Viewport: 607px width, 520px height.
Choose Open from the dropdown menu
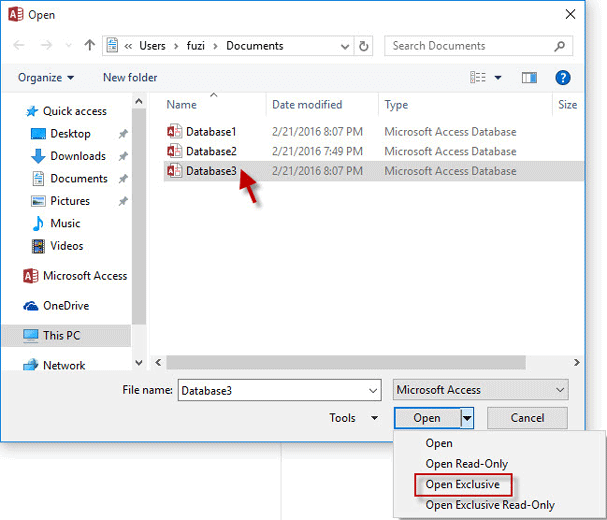(x=439, y=443)
